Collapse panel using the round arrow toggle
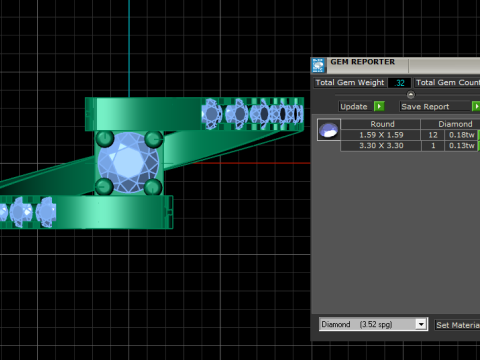Viewport: 480px width, 360px height. tap(411, 95)
